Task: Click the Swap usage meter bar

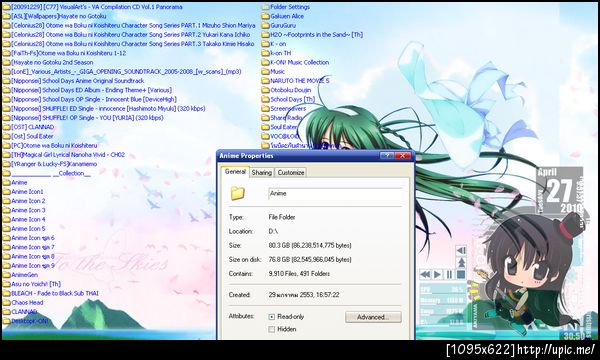Action: 442,312
